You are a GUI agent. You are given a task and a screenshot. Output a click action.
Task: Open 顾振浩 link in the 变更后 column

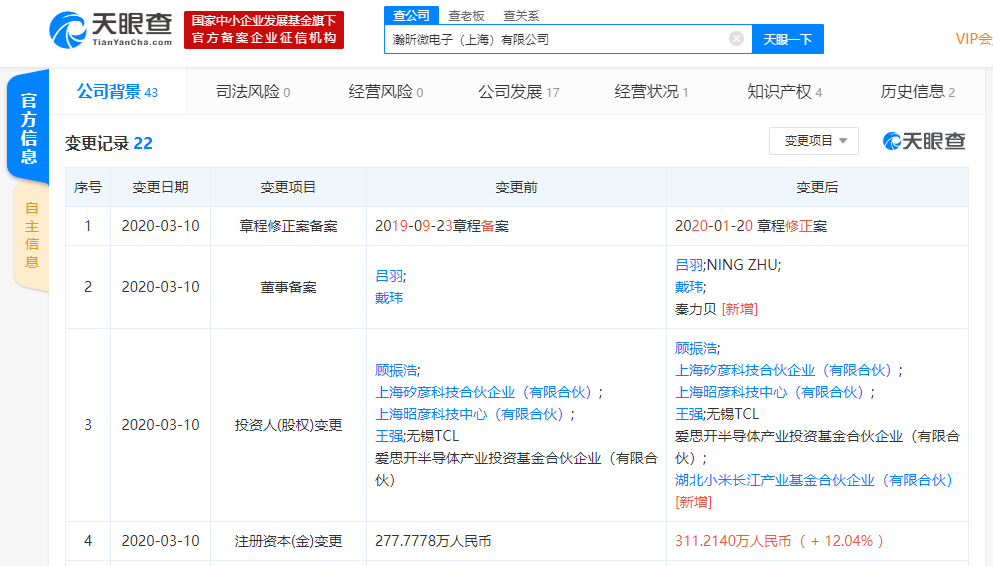point(696,348)
